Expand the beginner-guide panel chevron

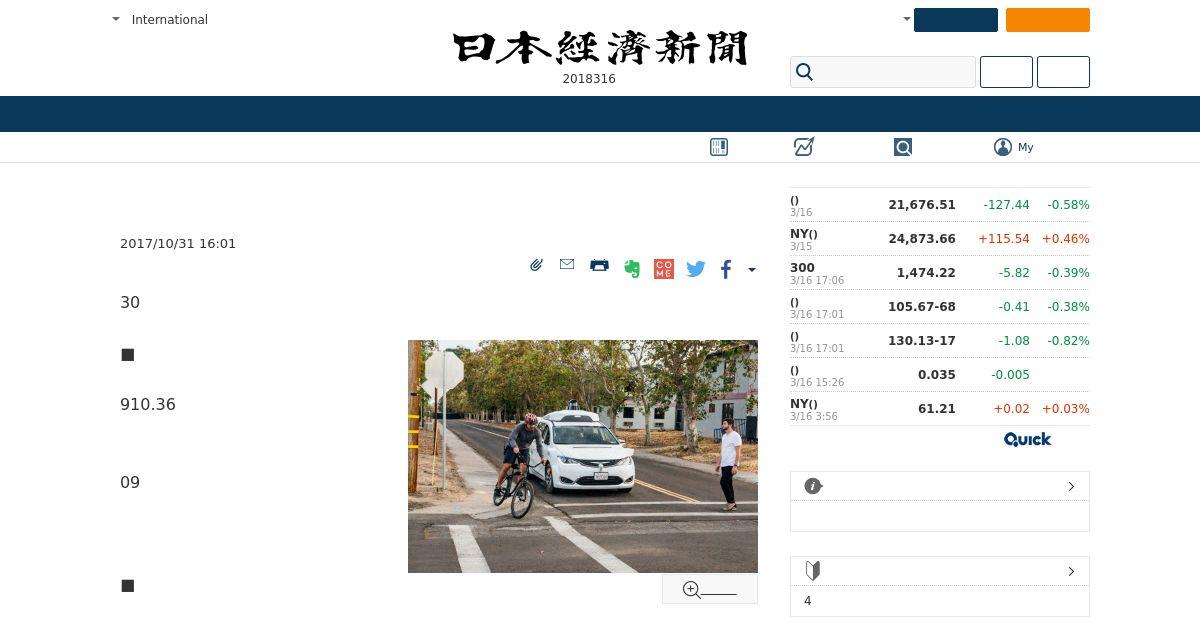click(1071, 571)
